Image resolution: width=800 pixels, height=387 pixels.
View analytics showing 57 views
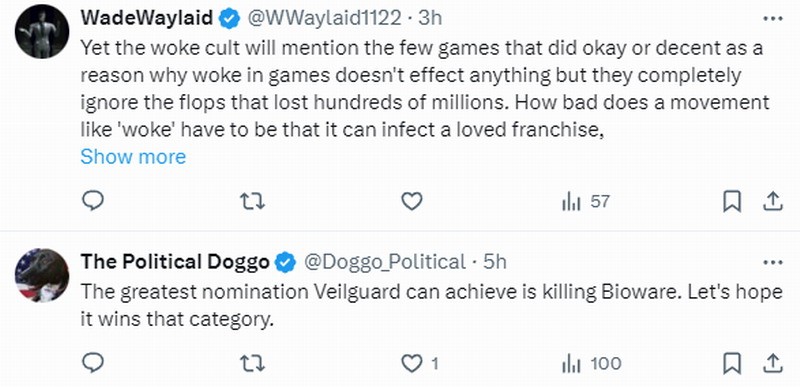pos(585,202)
